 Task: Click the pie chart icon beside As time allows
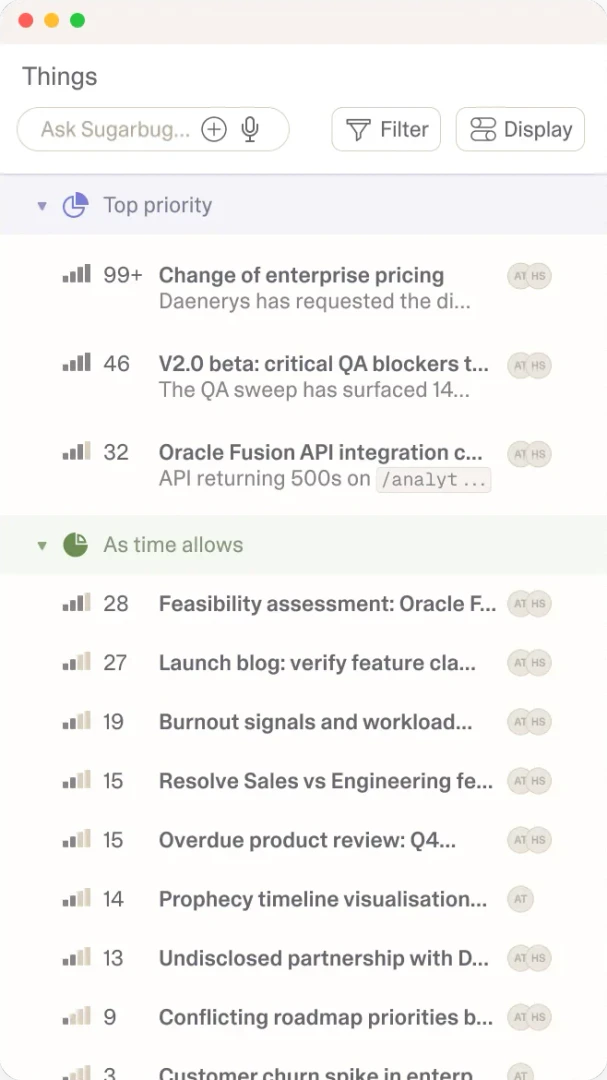tap(75, 545)
